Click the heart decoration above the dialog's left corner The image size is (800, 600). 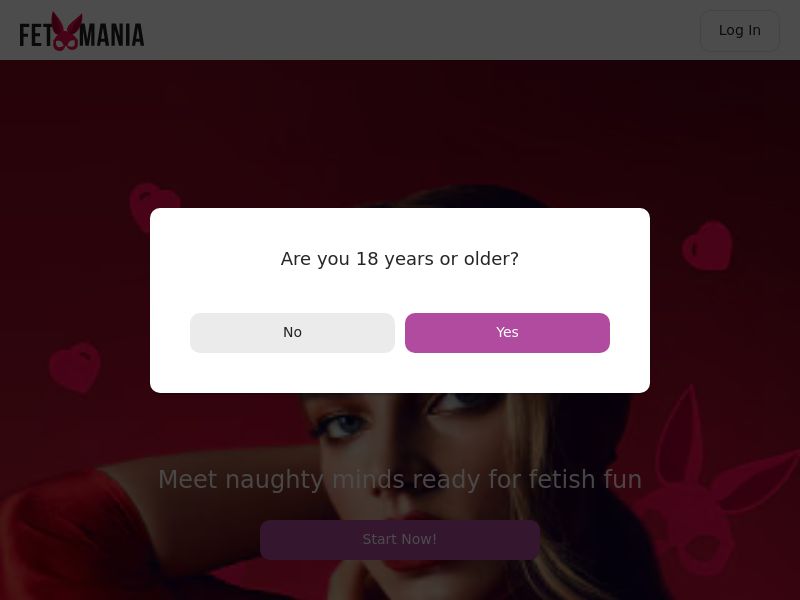tap(155, 207)
